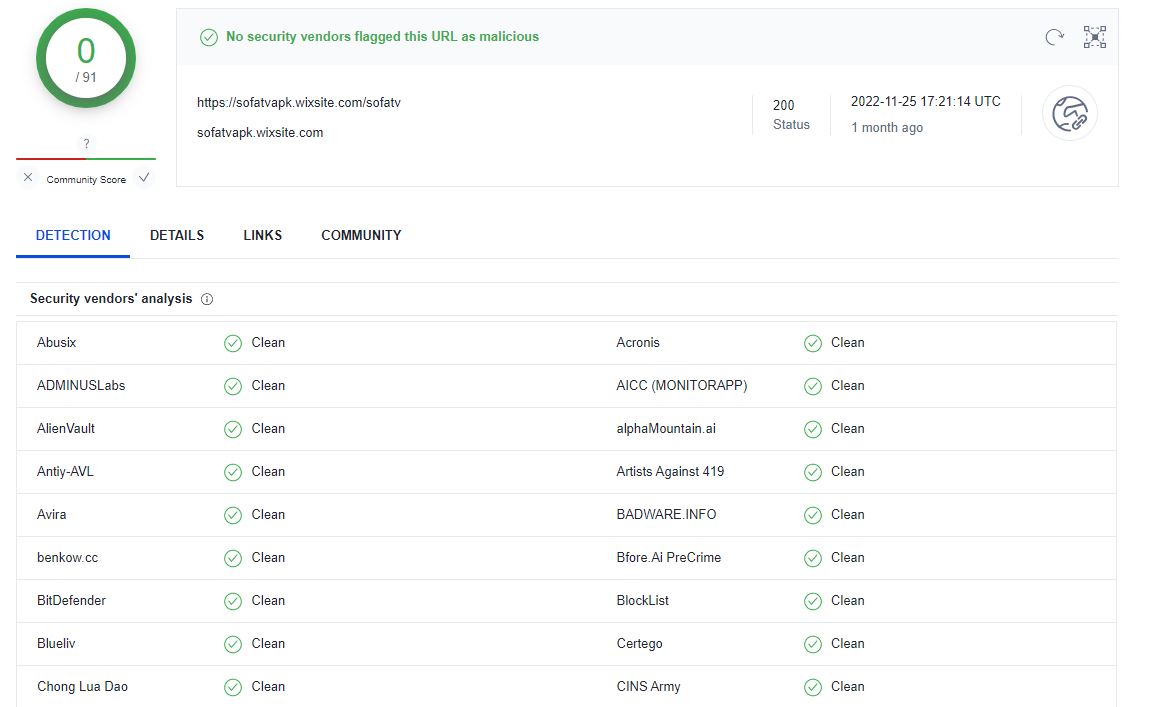Click the info icon beside Security vendors' analysis
Image resolution: width=1160 pixels, height=707 pixels.
point(207,299)
